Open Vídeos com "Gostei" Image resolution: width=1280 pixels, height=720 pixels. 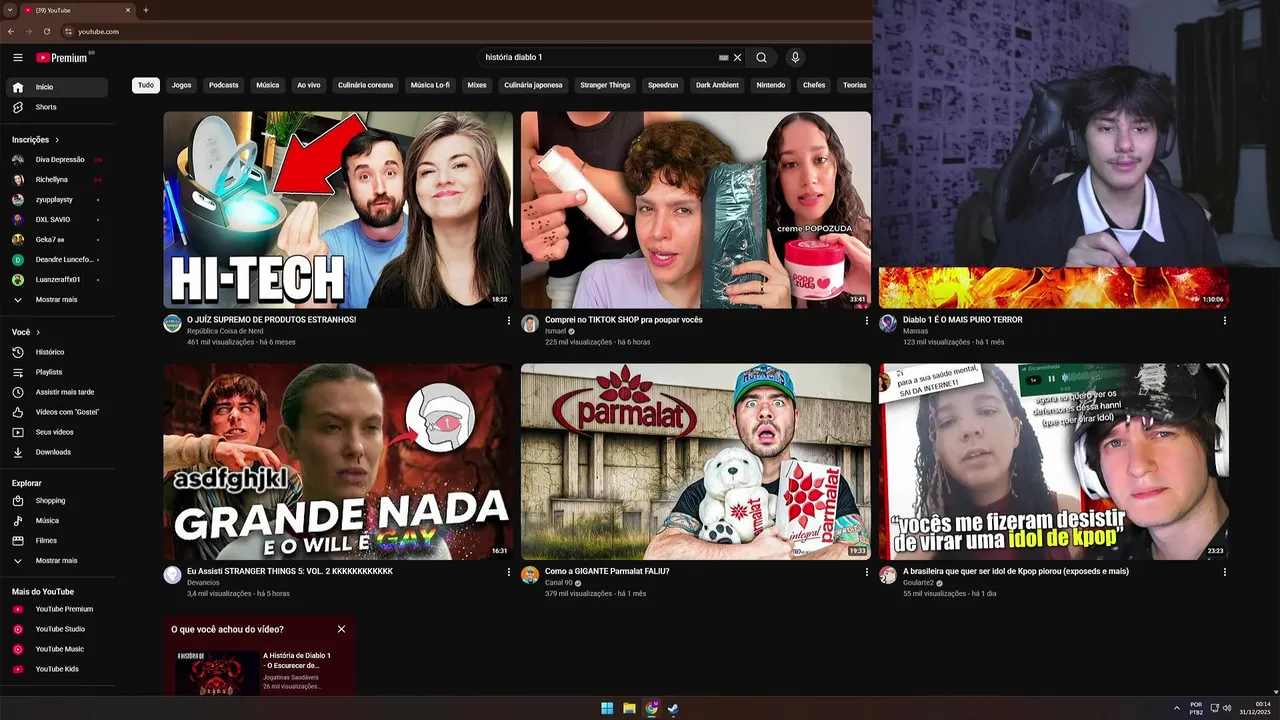[56, 412]
